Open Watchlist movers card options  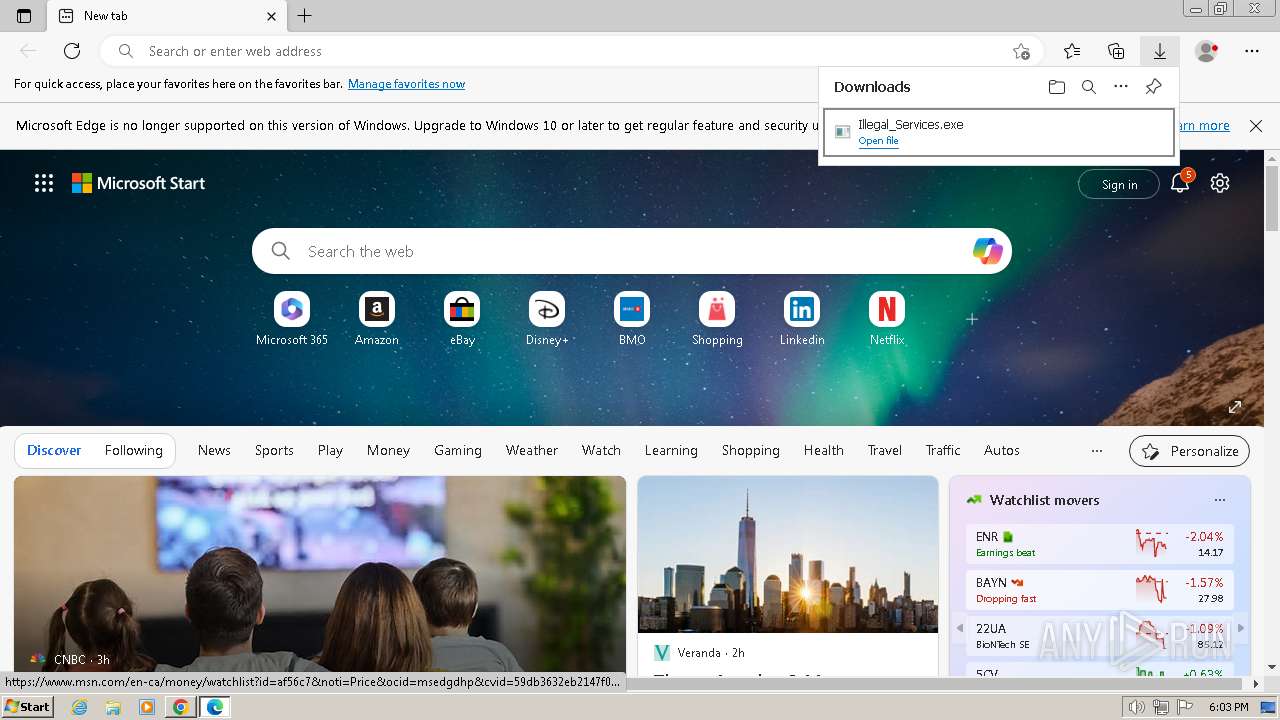click(x=1219, y=500)
